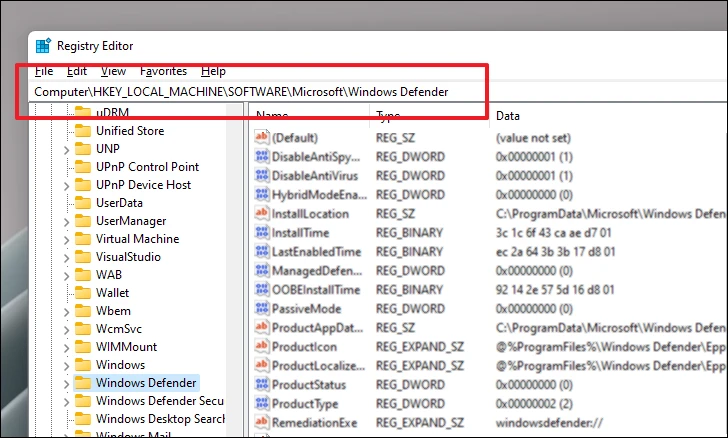
Task: Expand the WIMMount tree node
Action: 66,348
